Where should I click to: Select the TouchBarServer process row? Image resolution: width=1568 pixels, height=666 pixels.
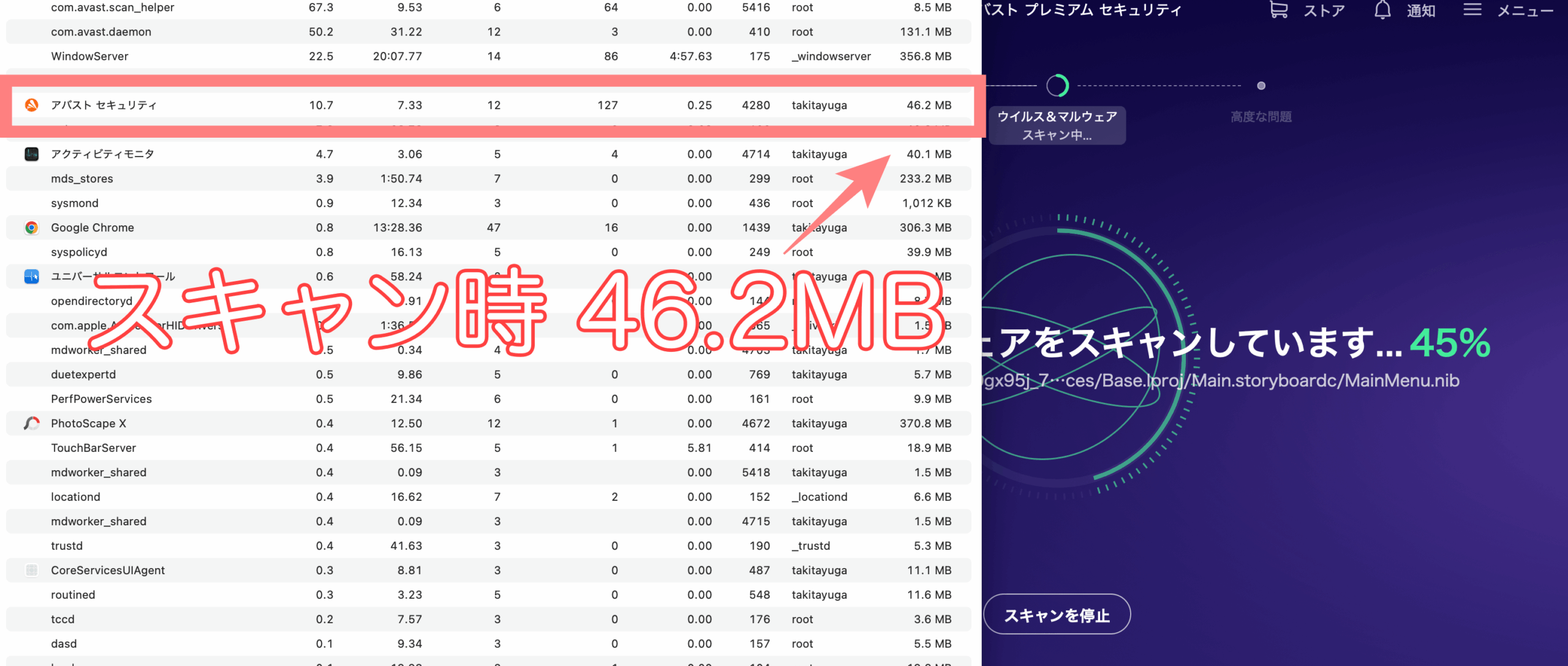(x=488, y=447)
